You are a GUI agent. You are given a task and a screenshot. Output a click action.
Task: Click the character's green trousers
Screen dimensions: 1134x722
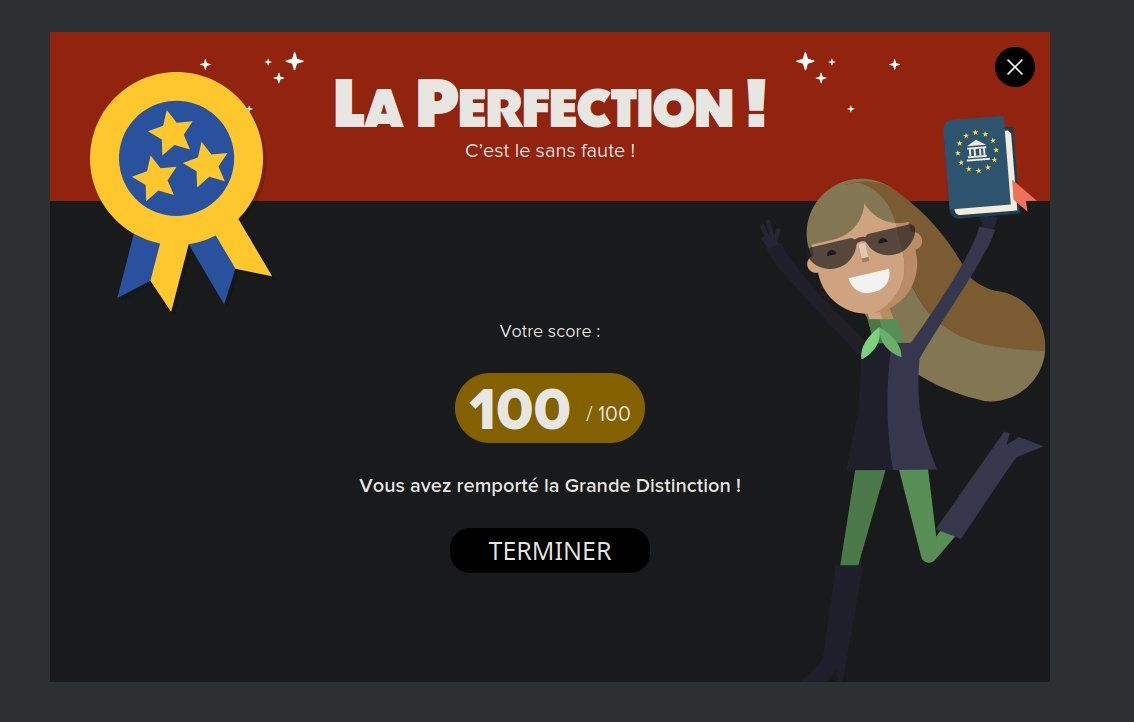pyautogui.click(x=895, y=515)
